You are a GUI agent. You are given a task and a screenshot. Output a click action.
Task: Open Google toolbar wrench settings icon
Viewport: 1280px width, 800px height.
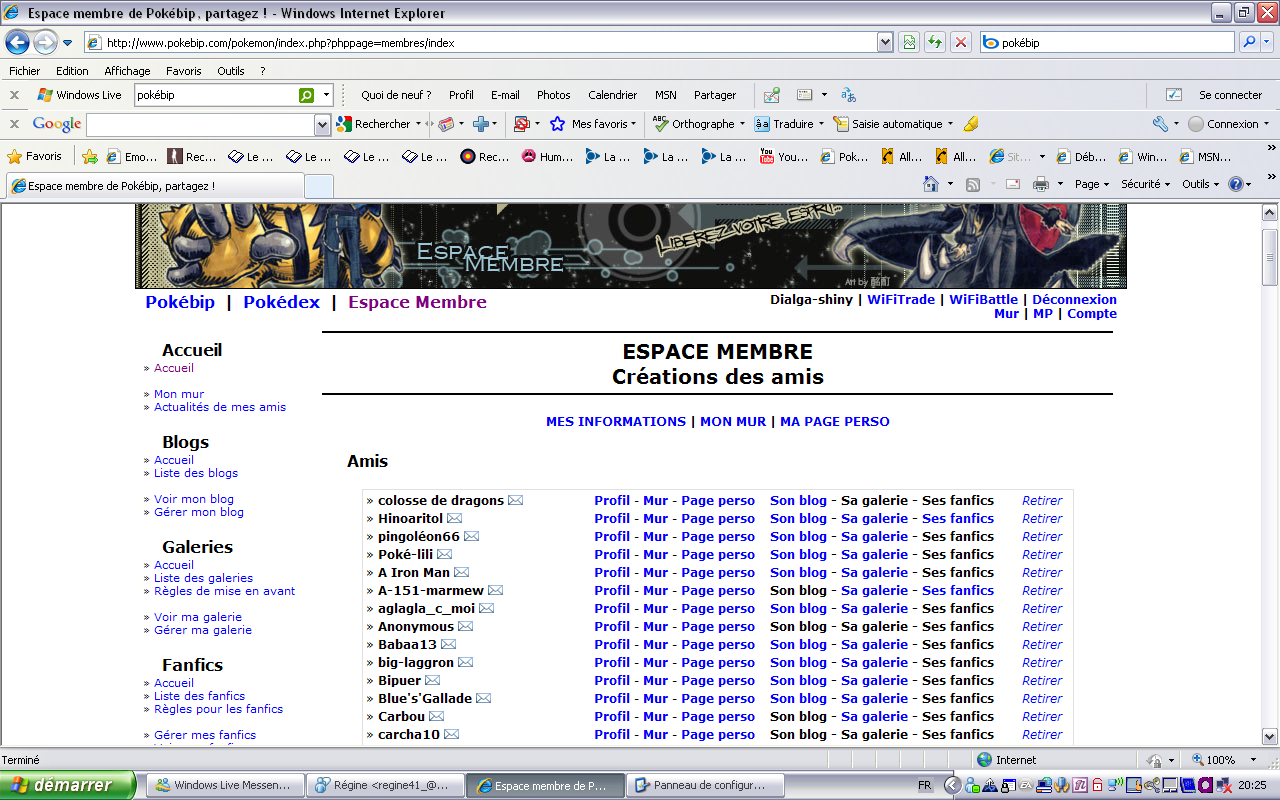1160,124
